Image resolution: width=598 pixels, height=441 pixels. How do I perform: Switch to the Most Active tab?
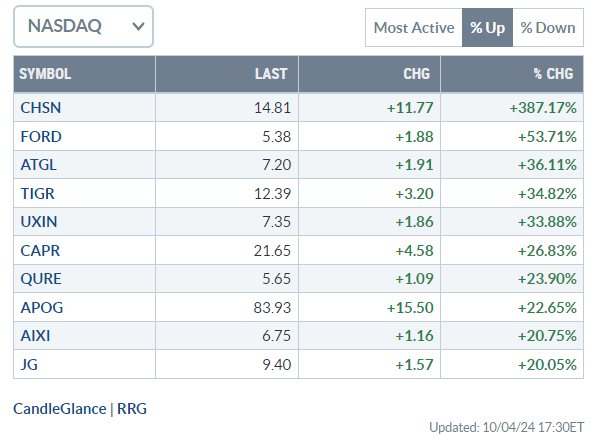pyautogui.click(x=414, y=28)
